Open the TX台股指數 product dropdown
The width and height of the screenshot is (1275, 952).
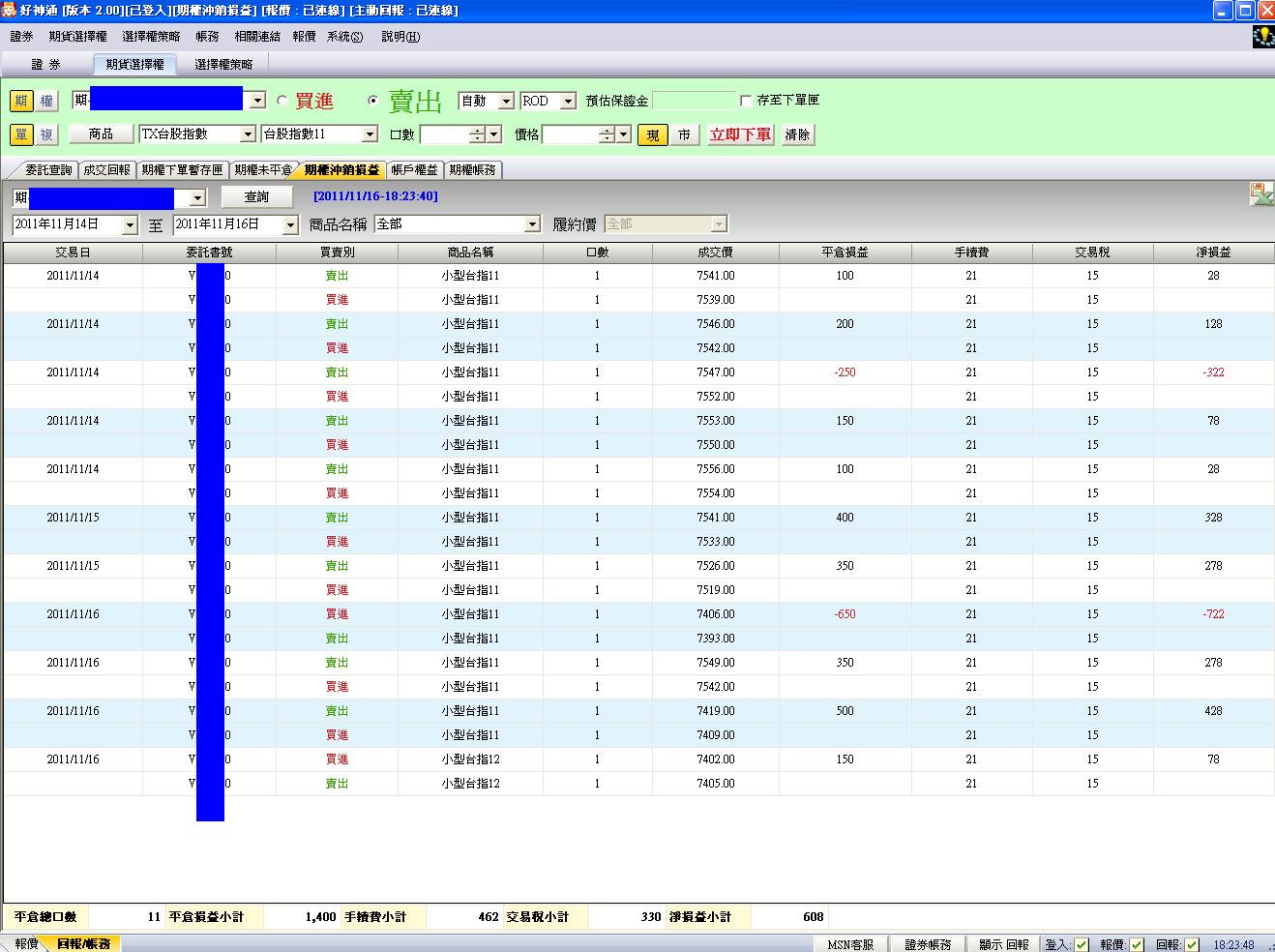click(x=248, y=134)
